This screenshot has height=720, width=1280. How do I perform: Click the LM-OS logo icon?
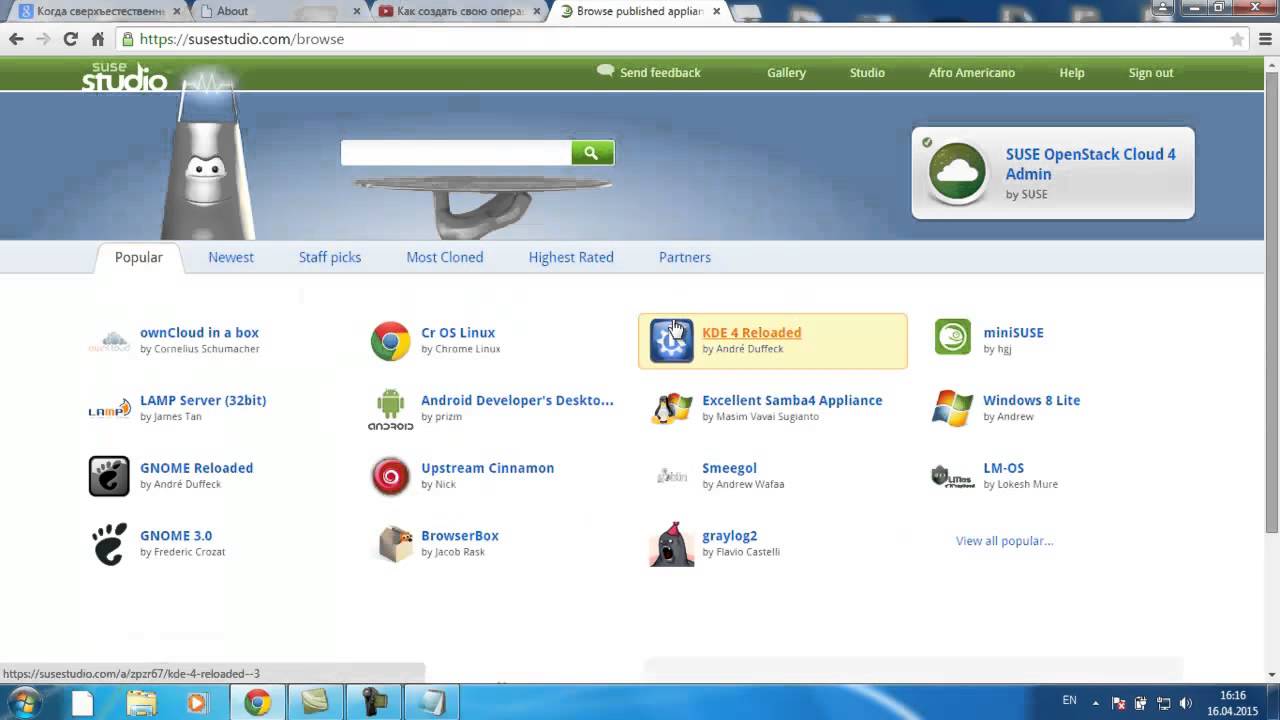pyautogui.click(x=952, y=476)
